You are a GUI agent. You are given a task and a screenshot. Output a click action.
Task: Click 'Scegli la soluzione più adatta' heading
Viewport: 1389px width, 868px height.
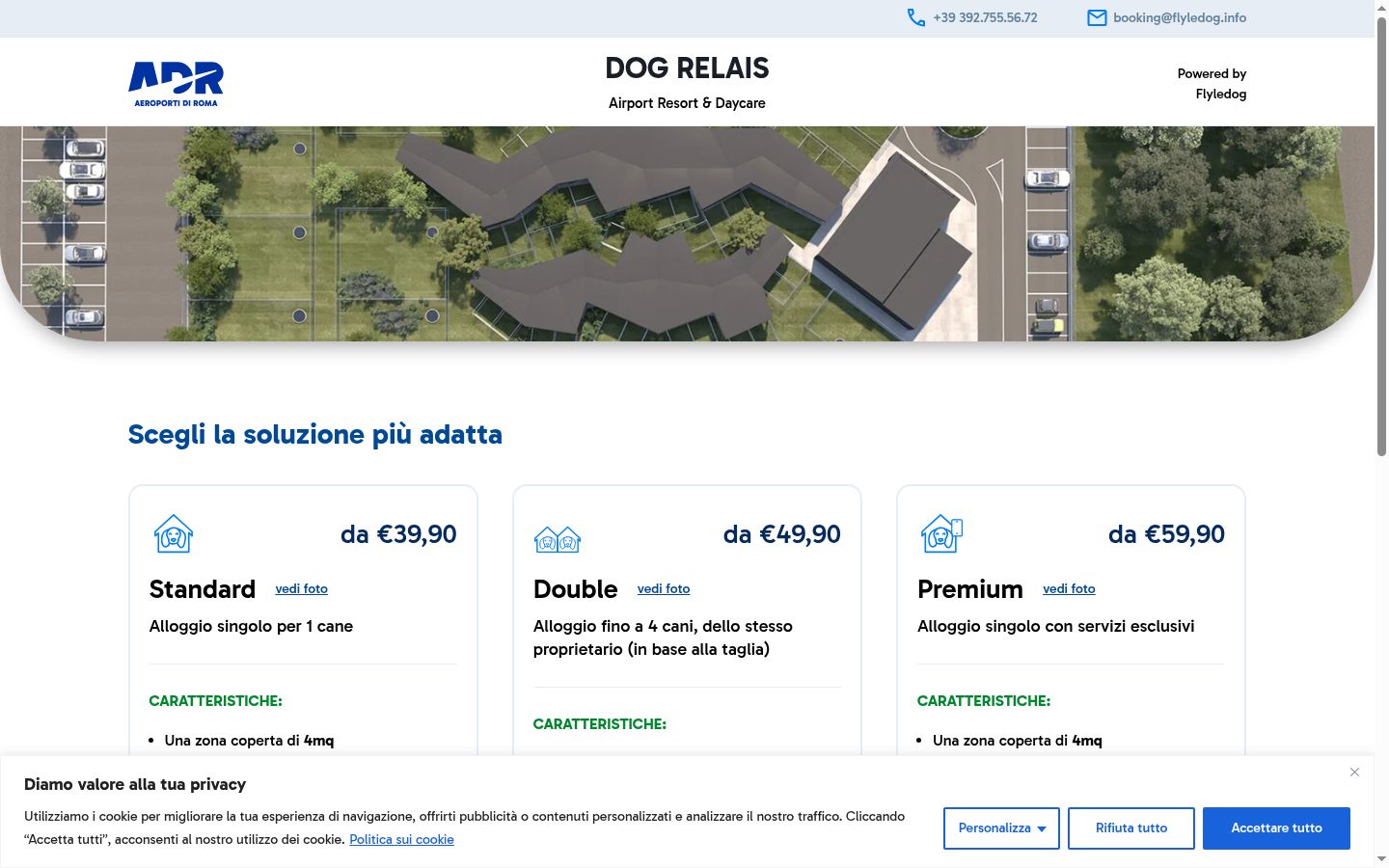pos(315,435)
